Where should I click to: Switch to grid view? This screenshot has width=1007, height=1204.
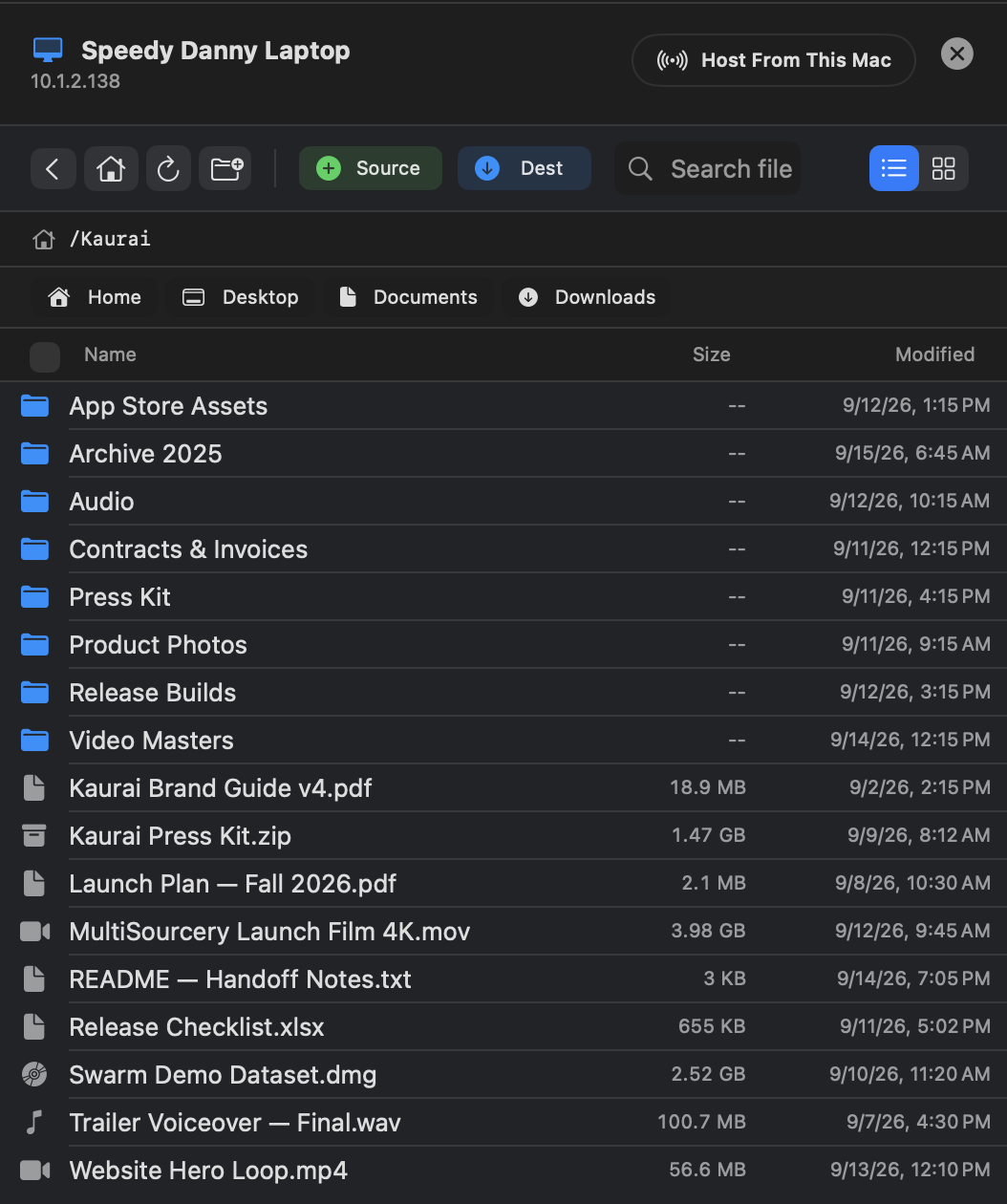pos(944,169)
